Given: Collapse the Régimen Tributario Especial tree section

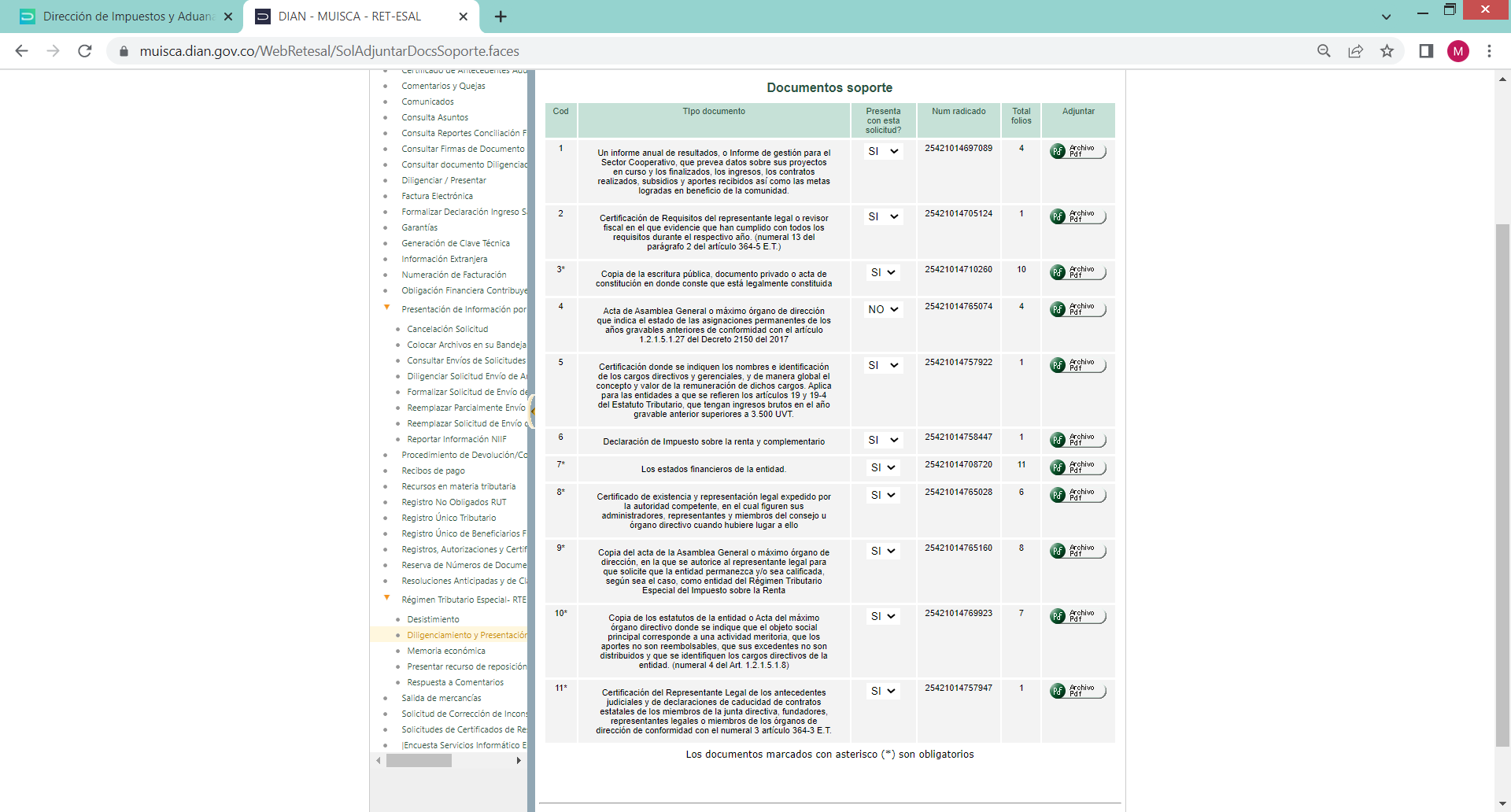Looking at the screenshot, I should (x=386, y=599).
